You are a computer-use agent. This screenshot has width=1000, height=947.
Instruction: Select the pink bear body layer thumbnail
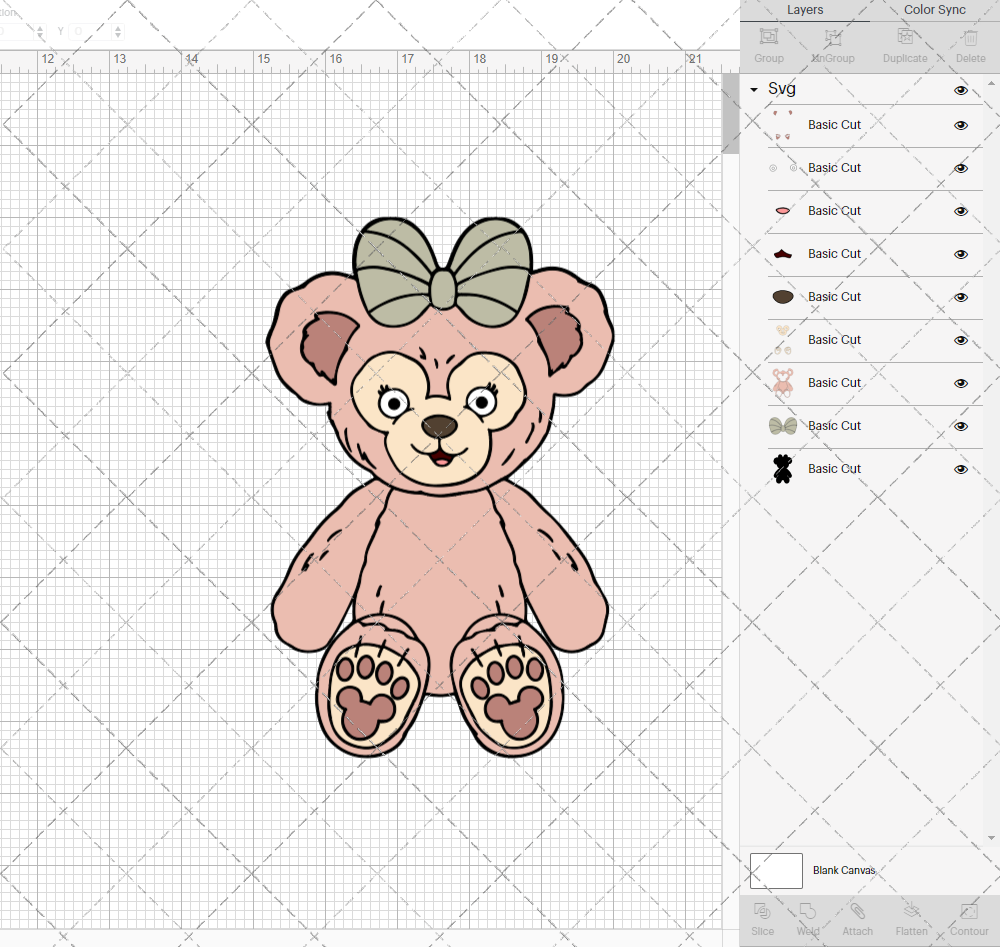tap(783, 383)
